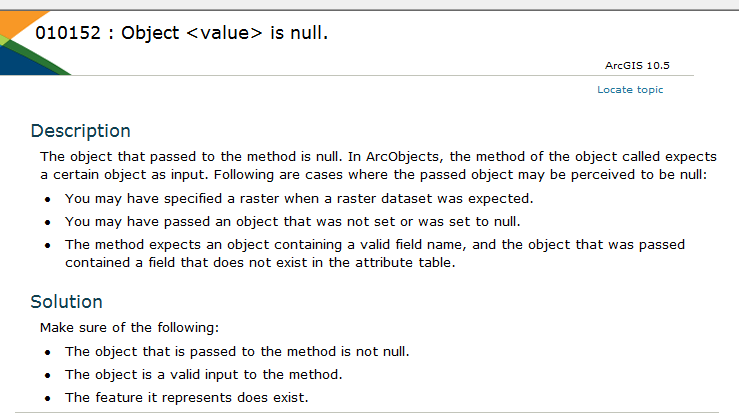Viewport: 739px width, 417px height.
Task: Click the Locate topic link
Action: [x=630, y=90]
